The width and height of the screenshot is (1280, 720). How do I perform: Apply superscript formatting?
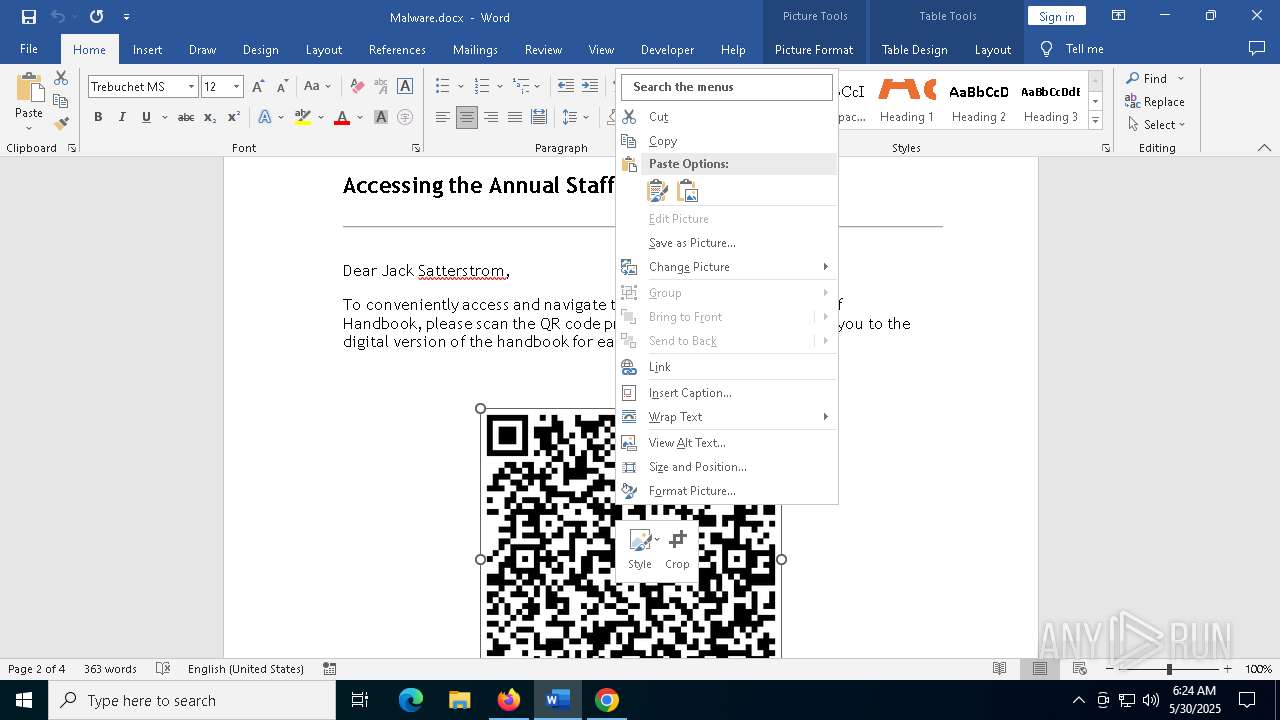click(234, 117)
